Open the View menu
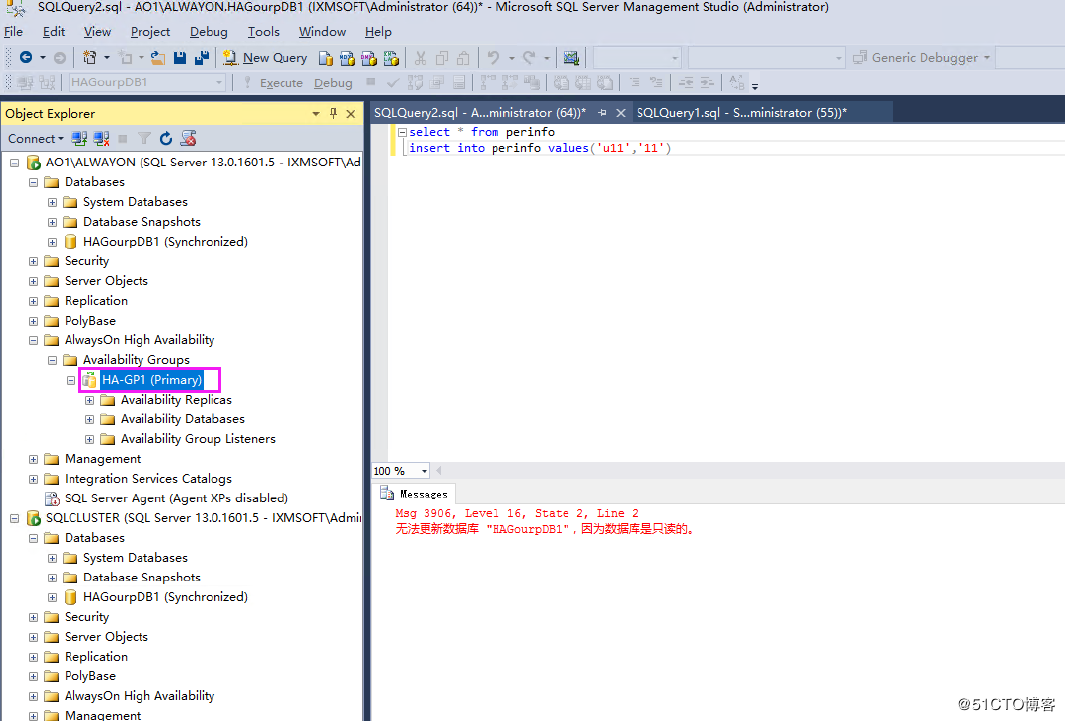1065x721 pixels. 97,32
